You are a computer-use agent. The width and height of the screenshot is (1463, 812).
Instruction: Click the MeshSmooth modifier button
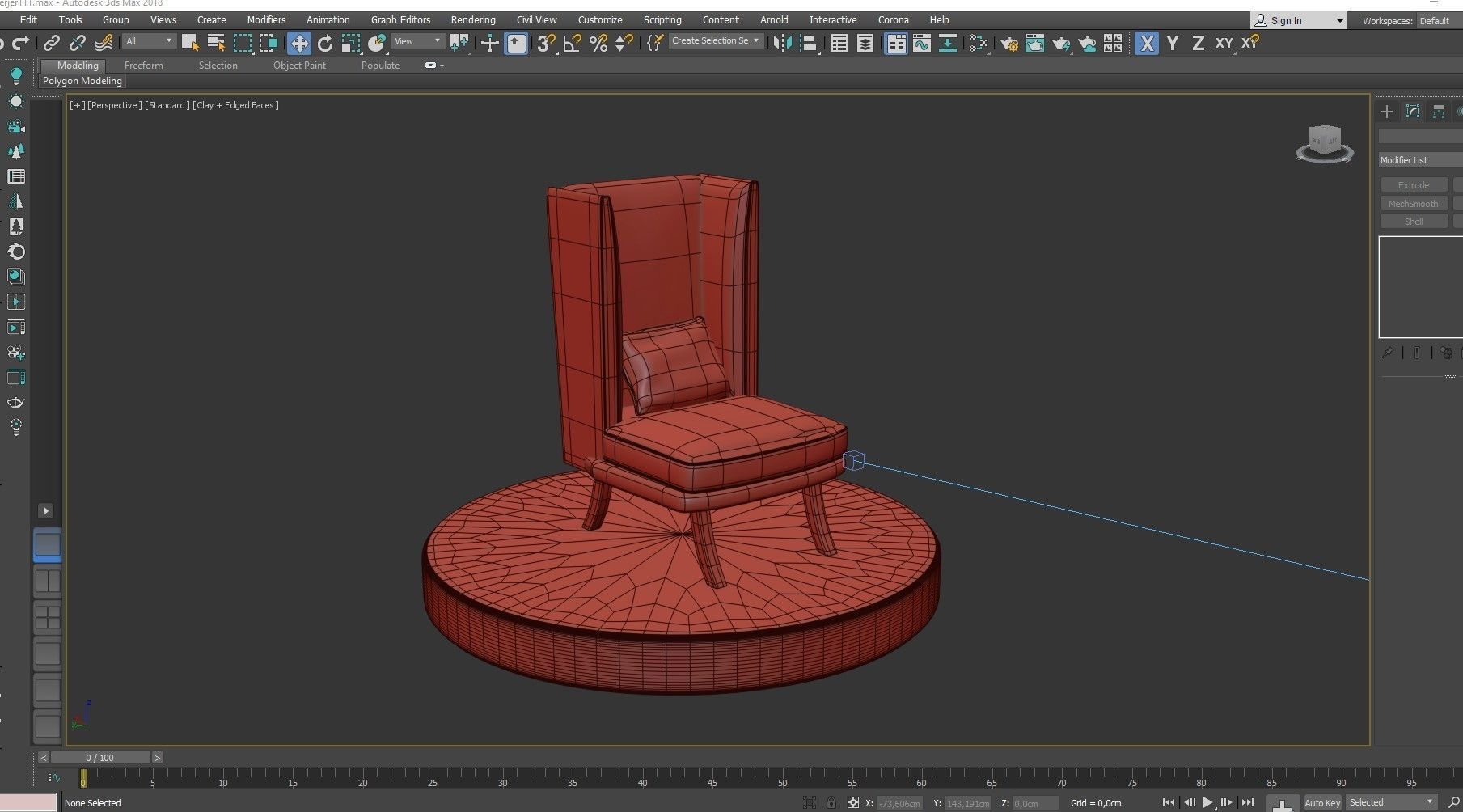pos(1414,204)
